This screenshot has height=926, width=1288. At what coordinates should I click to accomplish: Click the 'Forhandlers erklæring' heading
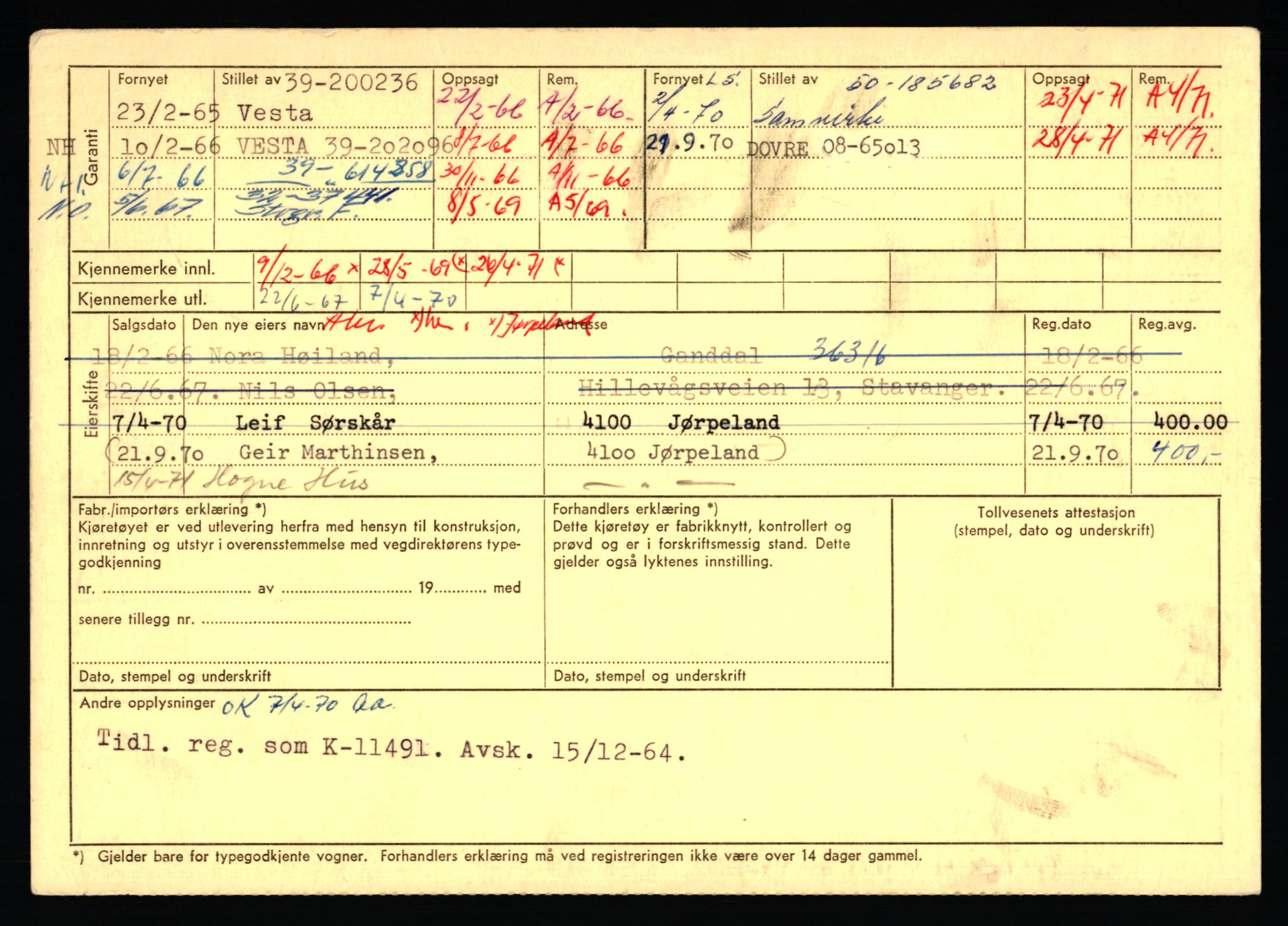[x=635, y=509]
